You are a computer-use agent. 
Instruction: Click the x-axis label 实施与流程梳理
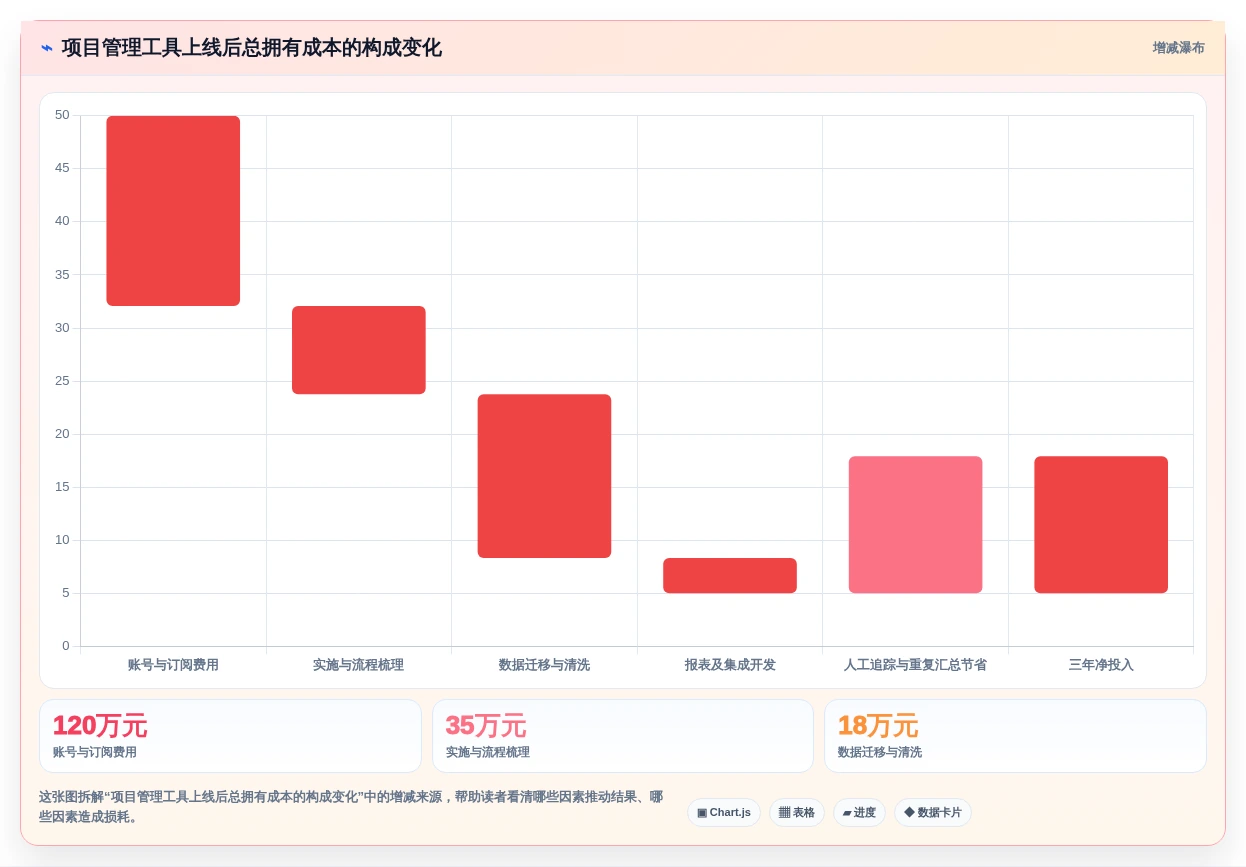(x=359, y=665)
